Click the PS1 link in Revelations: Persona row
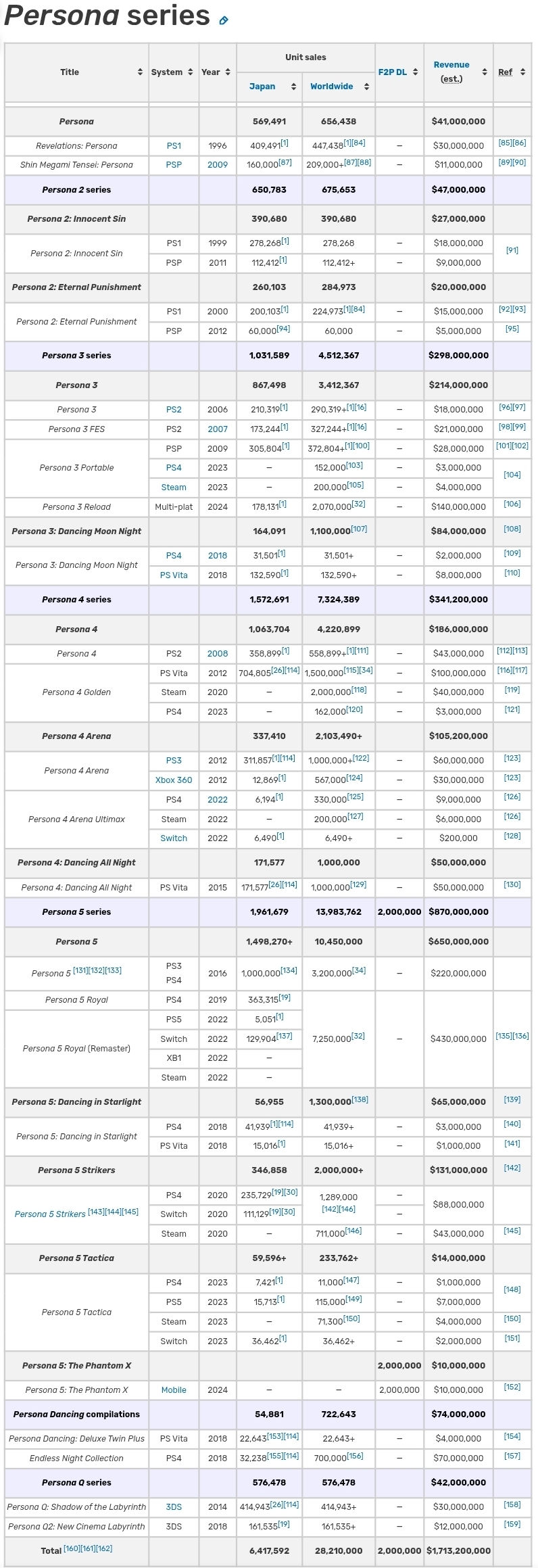538x1568 pixels. click(174, 146)
